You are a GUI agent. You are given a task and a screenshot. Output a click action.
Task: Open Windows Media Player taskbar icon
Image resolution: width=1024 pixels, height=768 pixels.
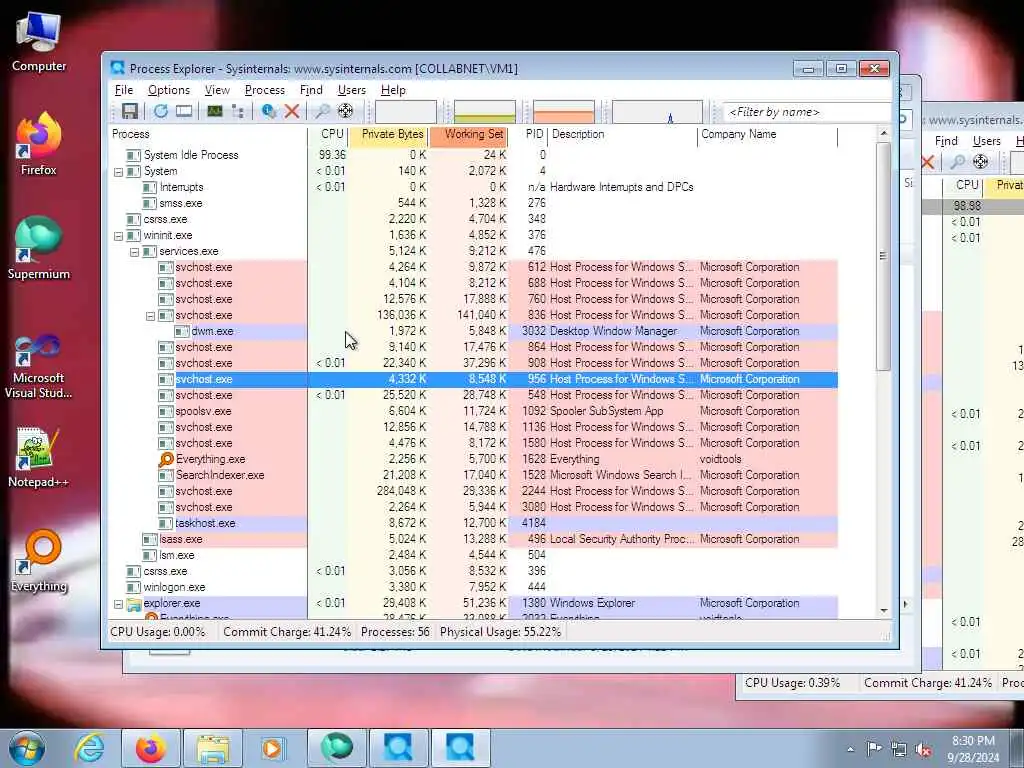coord(273,748)
